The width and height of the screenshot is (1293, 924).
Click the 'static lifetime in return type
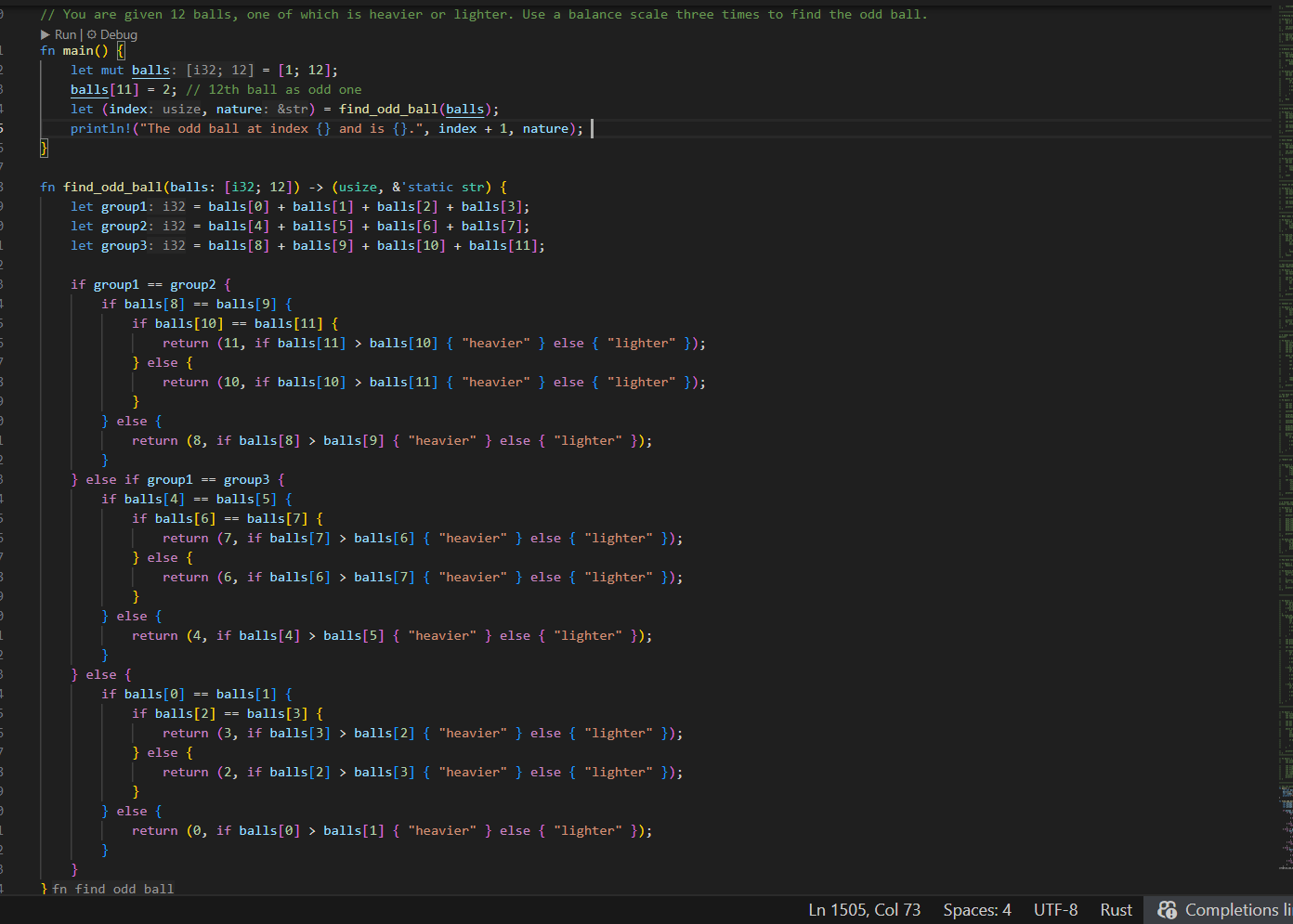[x=429, y=188]
